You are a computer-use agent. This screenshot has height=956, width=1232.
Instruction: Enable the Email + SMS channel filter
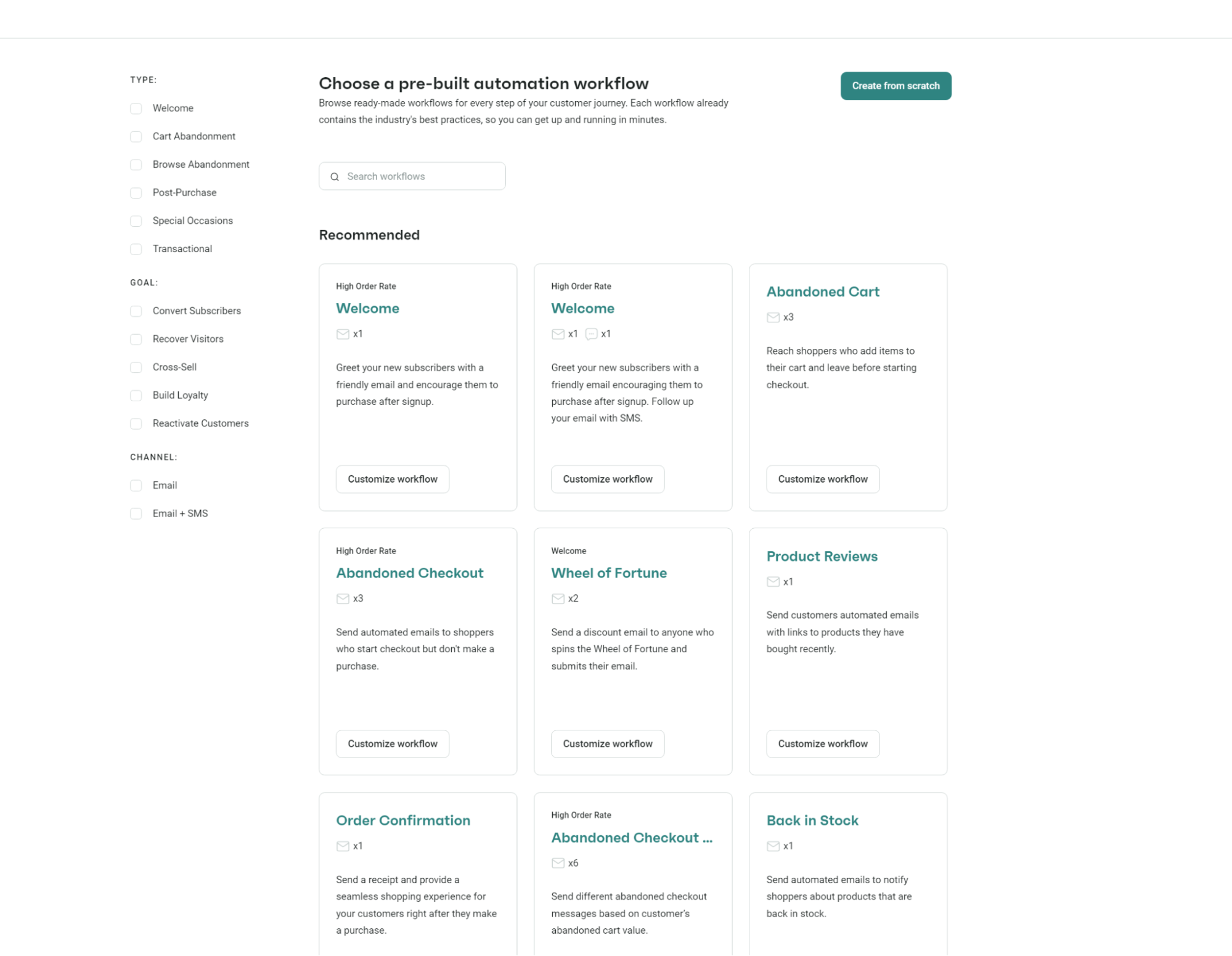[136, 513]
